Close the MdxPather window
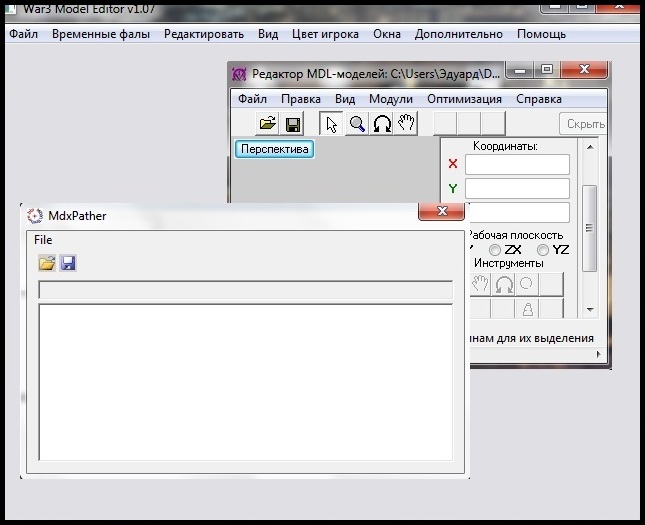 pos(442,211)
